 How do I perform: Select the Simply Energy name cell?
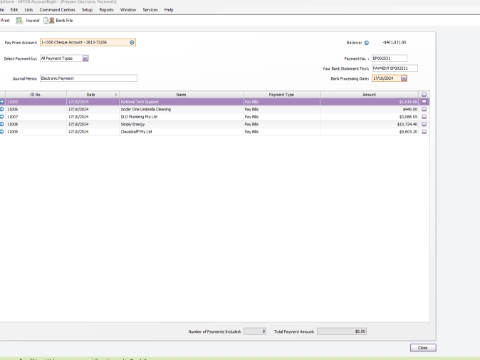click(x=181, y=124)
